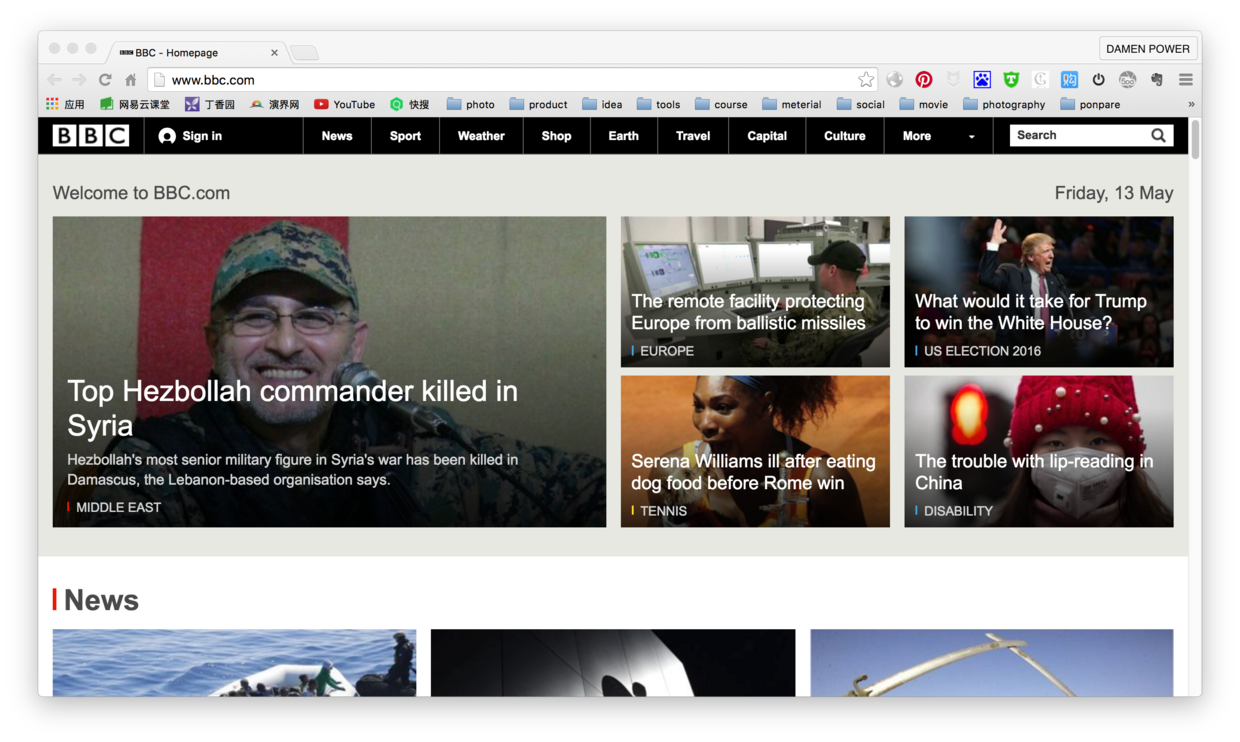
Task: Open the Evernote elephant extension
Action: 1157,80
